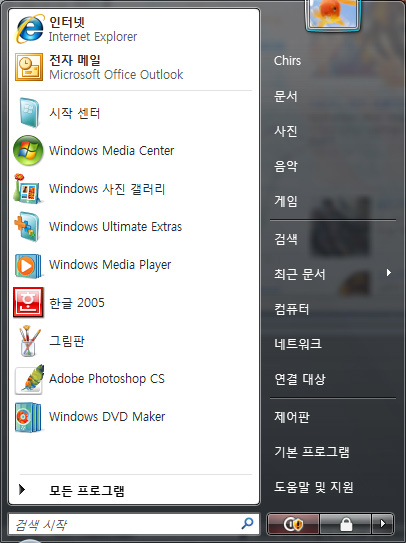
Task: Launch 그림판 paint icon
Action: [x=29, y=341]
